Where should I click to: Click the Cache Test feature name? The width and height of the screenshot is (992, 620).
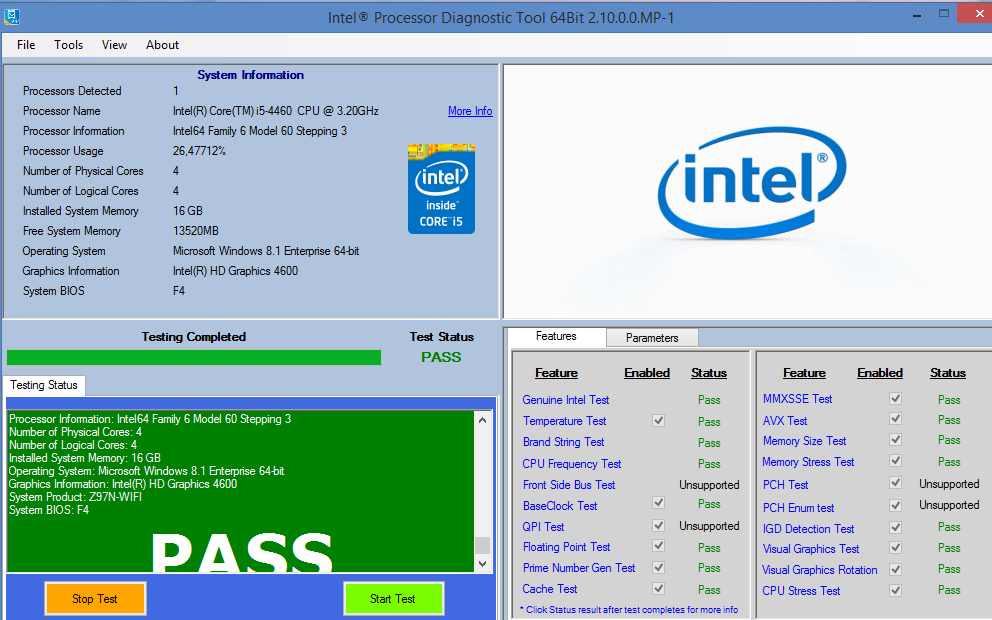tap(550, 589)
